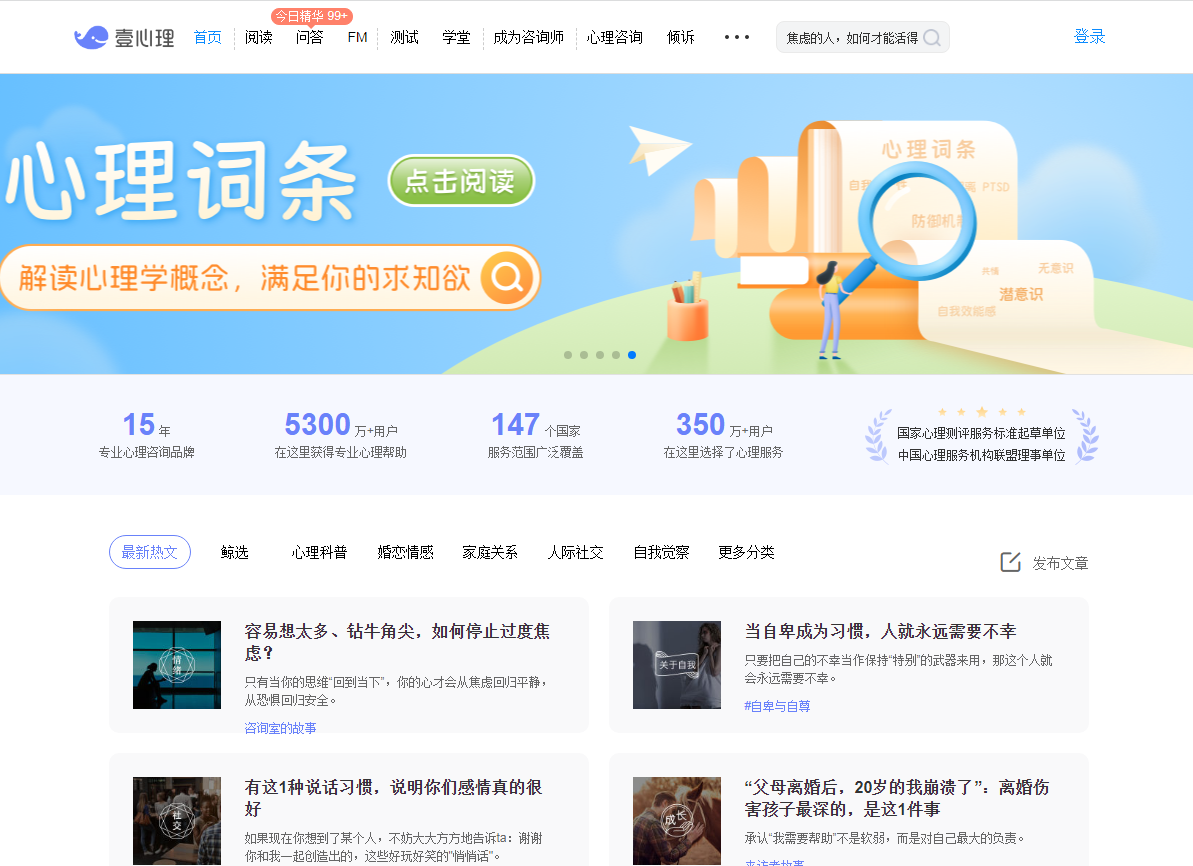Open the three-dots more navigation menu
This screenshot has height=866, width=1193.
[x=736, y=37]
